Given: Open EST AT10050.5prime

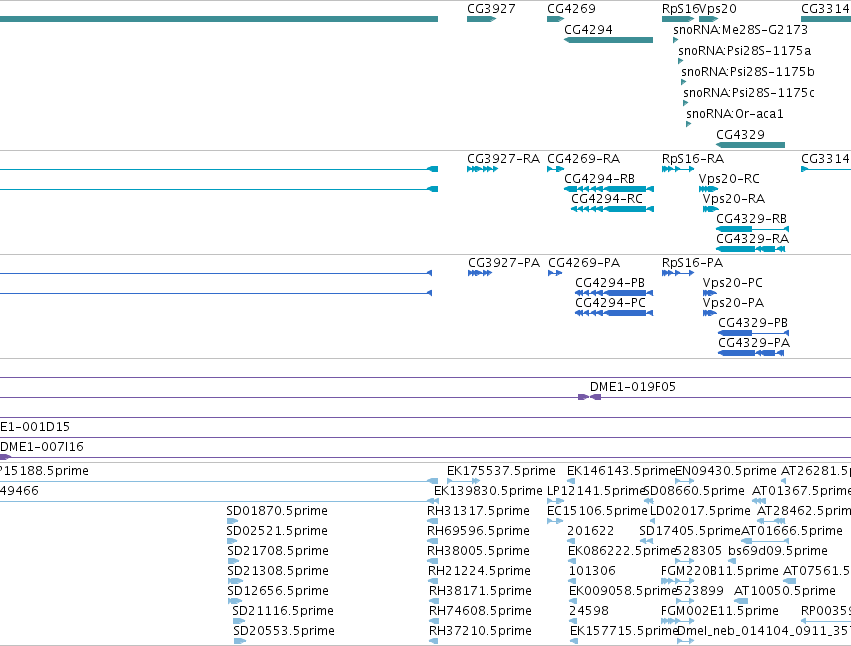Looking at the screenshot, I should point(785,591).
